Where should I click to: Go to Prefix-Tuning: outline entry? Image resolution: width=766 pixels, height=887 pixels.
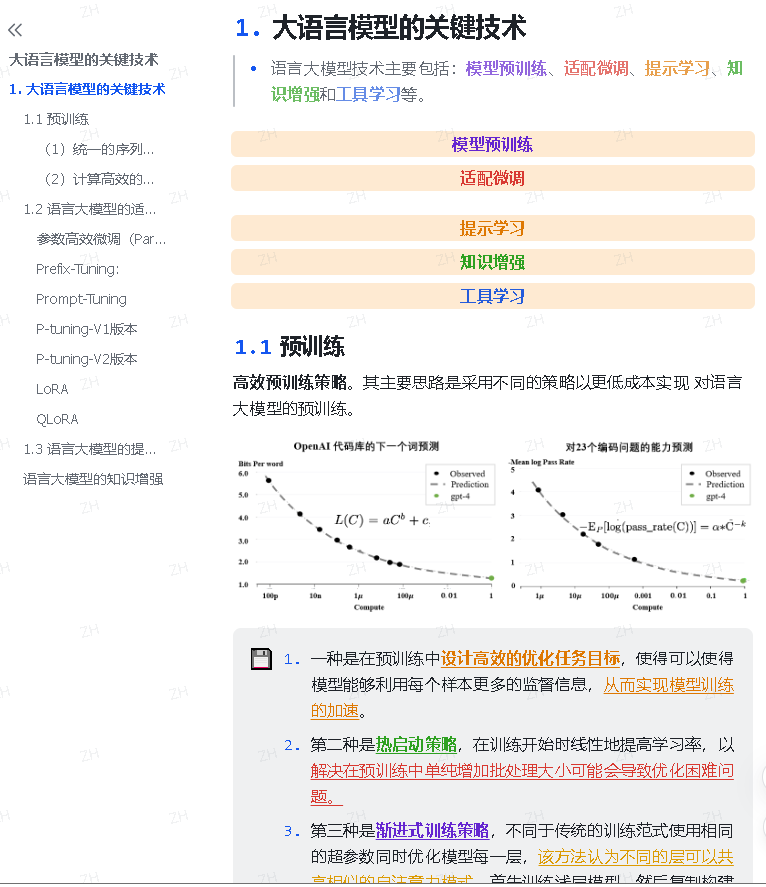78,269
